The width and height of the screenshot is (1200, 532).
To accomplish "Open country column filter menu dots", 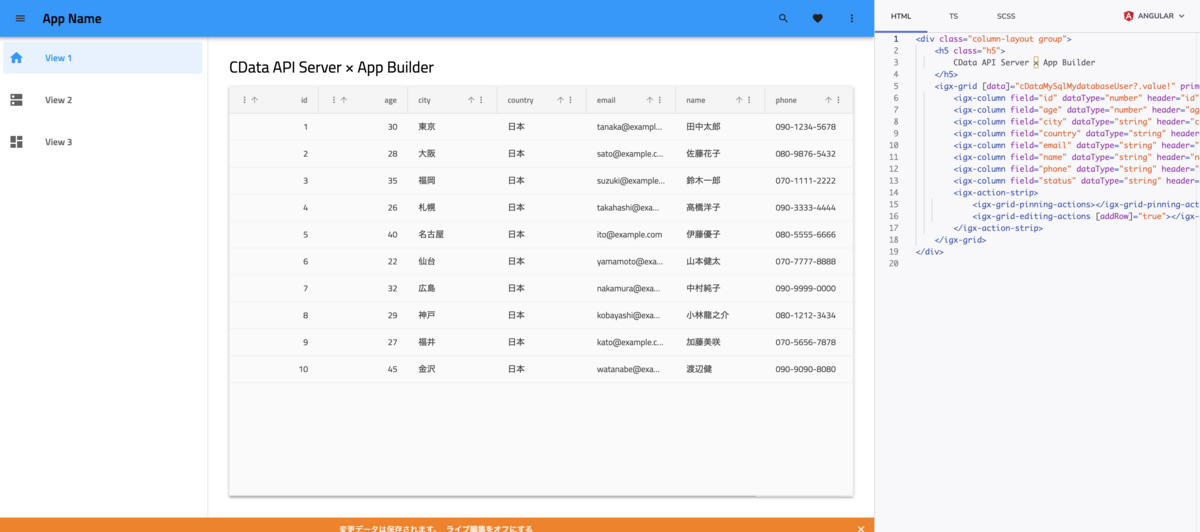I will pyautogui.click(x=570, y=100).
